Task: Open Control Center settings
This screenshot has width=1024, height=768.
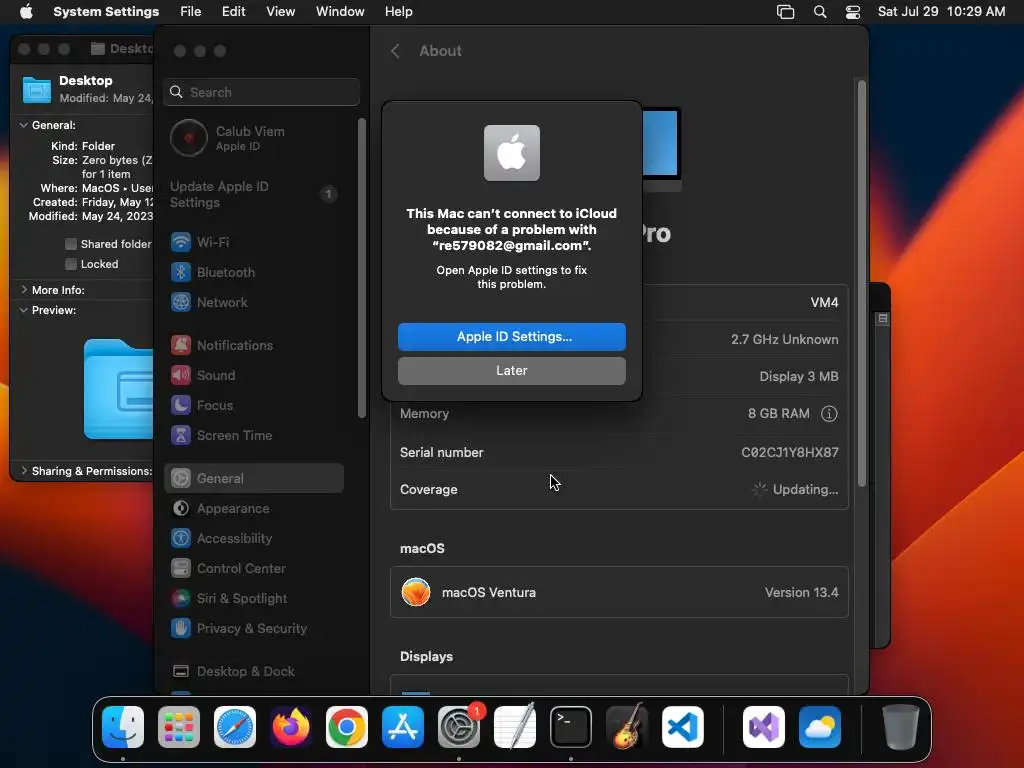Action: [x=254, y=568]
